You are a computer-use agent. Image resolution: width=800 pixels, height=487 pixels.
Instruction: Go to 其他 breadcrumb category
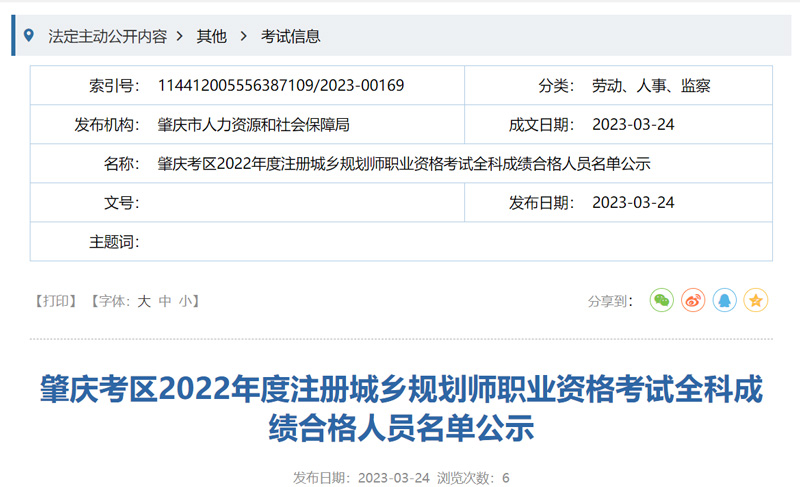(212, 36)
